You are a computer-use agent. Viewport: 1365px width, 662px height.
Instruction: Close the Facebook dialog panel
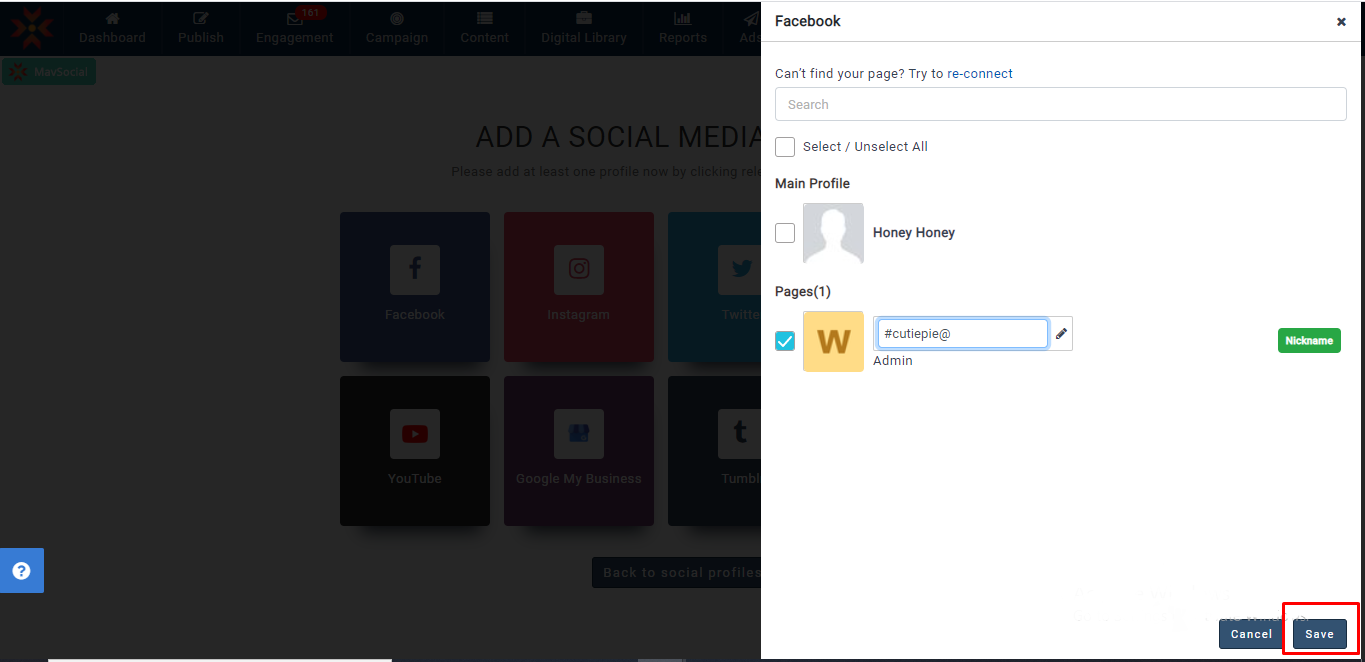(1341, 22)
